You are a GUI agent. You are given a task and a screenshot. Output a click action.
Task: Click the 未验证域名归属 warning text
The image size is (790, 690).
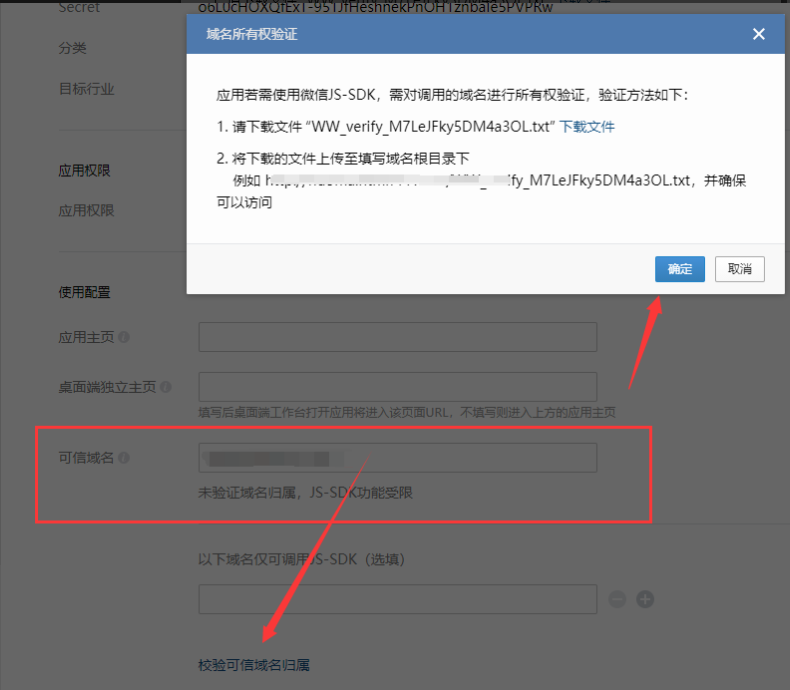click(305, 493)
